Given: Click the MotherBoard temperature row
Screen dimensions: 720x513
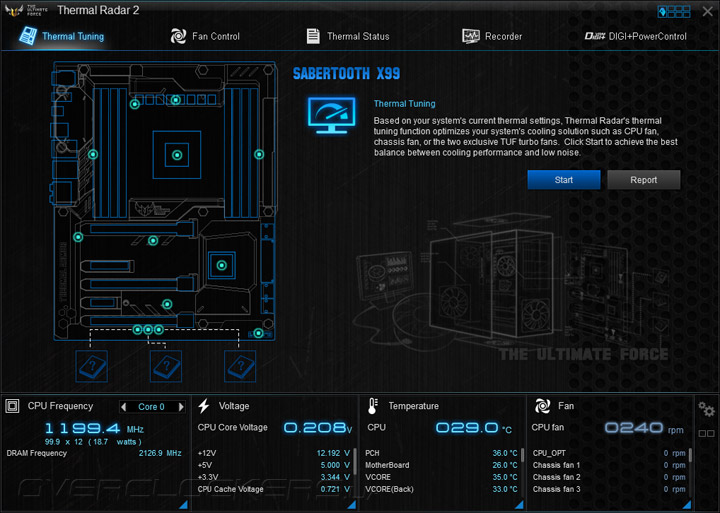Looking at the screenshot, I should pos(441,465).
